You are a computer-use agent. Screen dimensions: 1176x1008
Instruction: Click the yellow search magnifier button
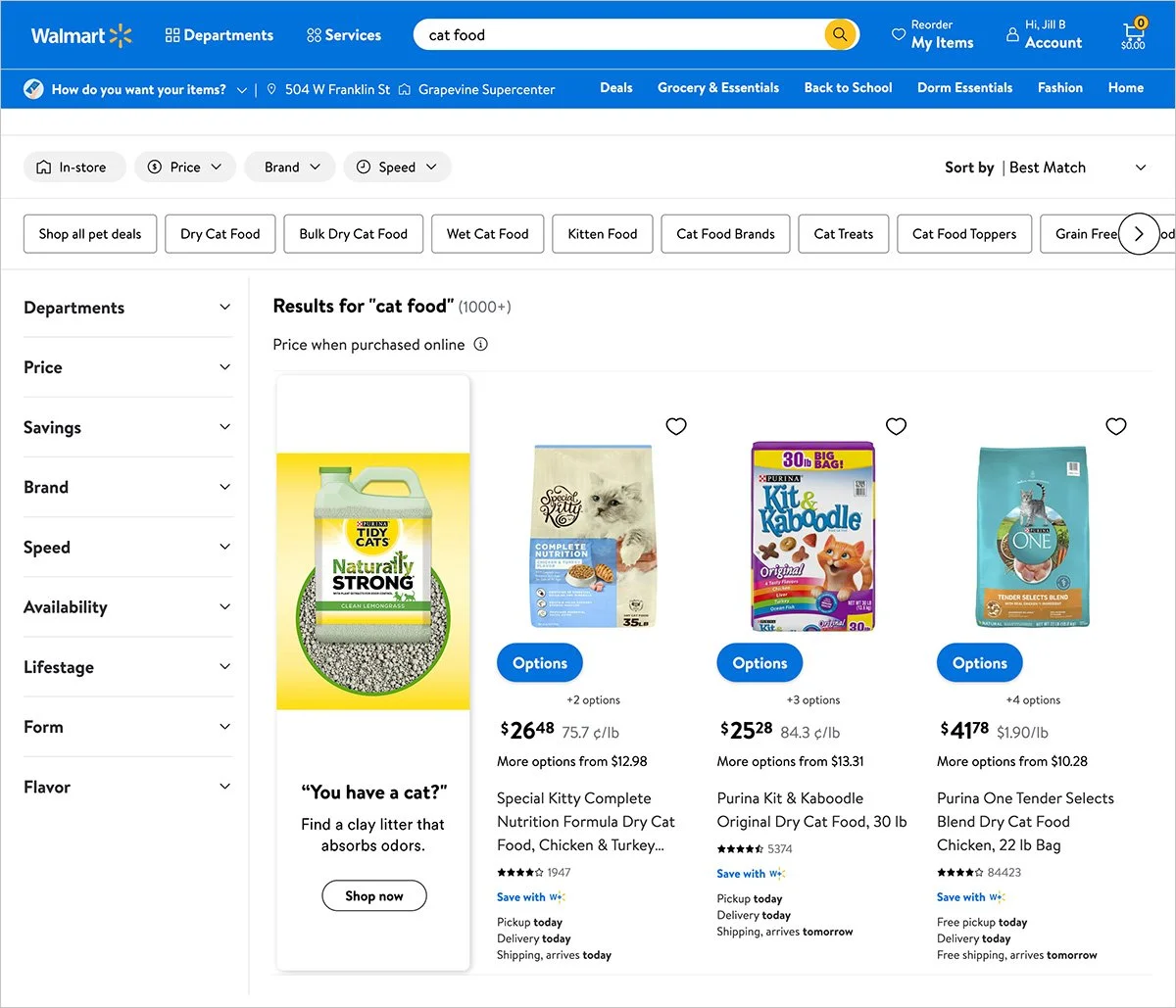point(839,35)
